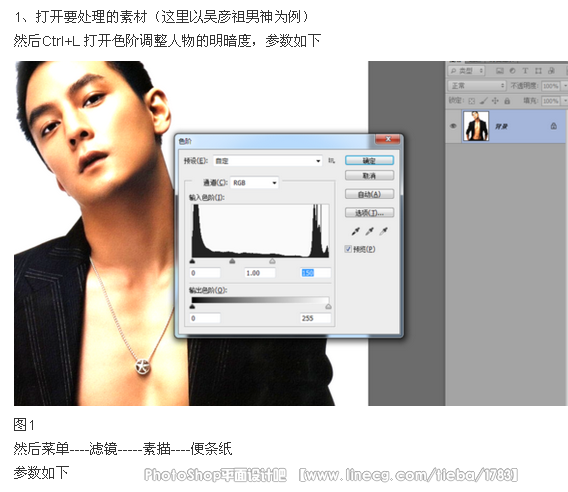
Task: Click the 图1 caption text
Action: coord(24,425)
